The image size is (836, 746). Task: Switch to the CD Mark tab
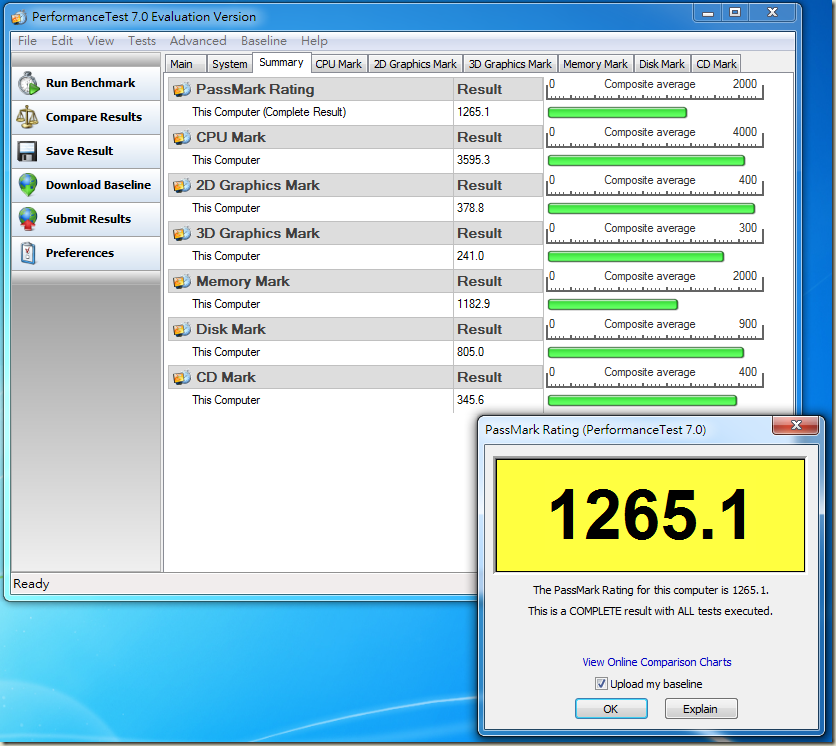click(x=716, y=64)
